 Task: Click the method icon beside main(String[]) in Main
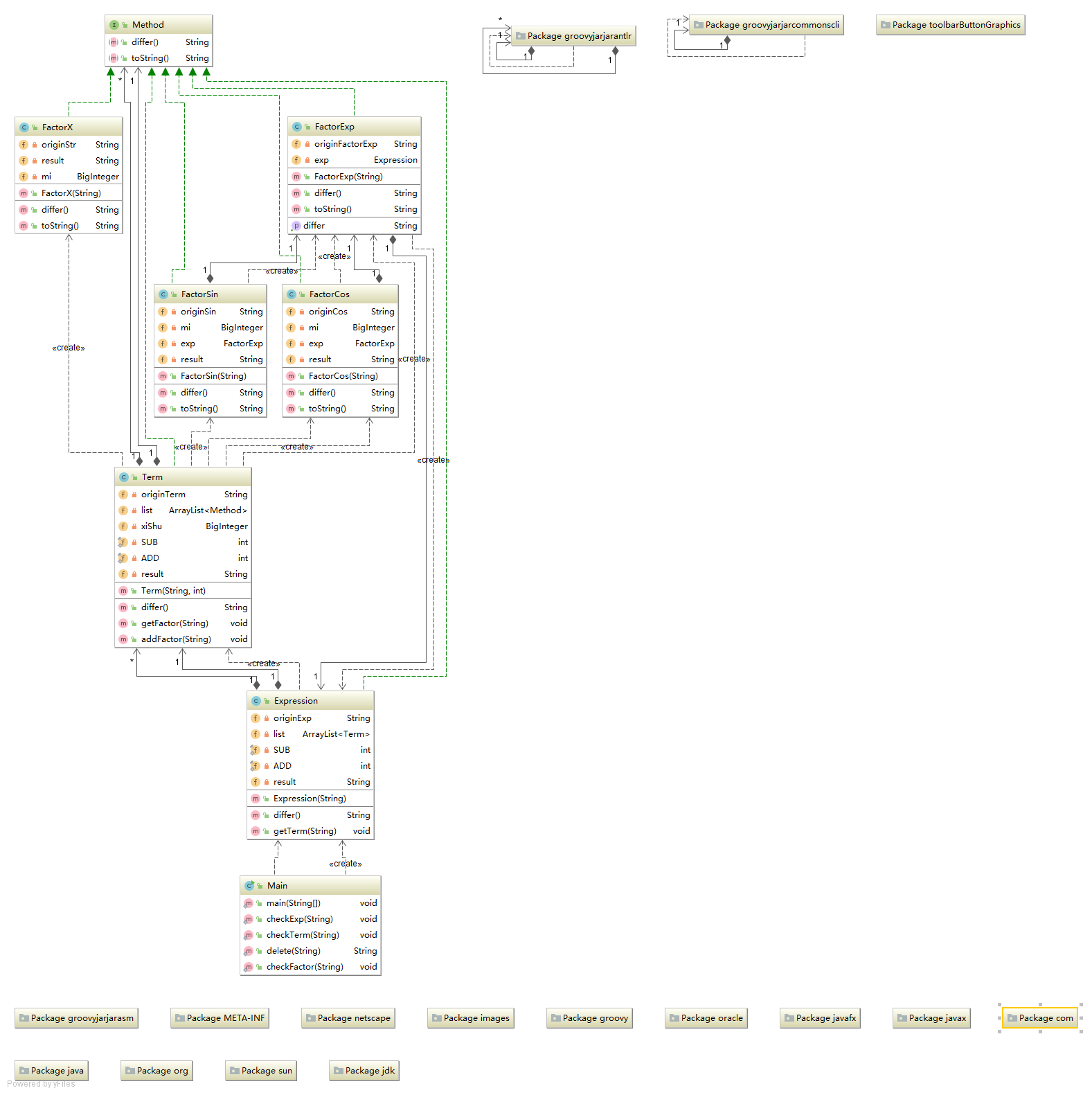coord(249,903)
